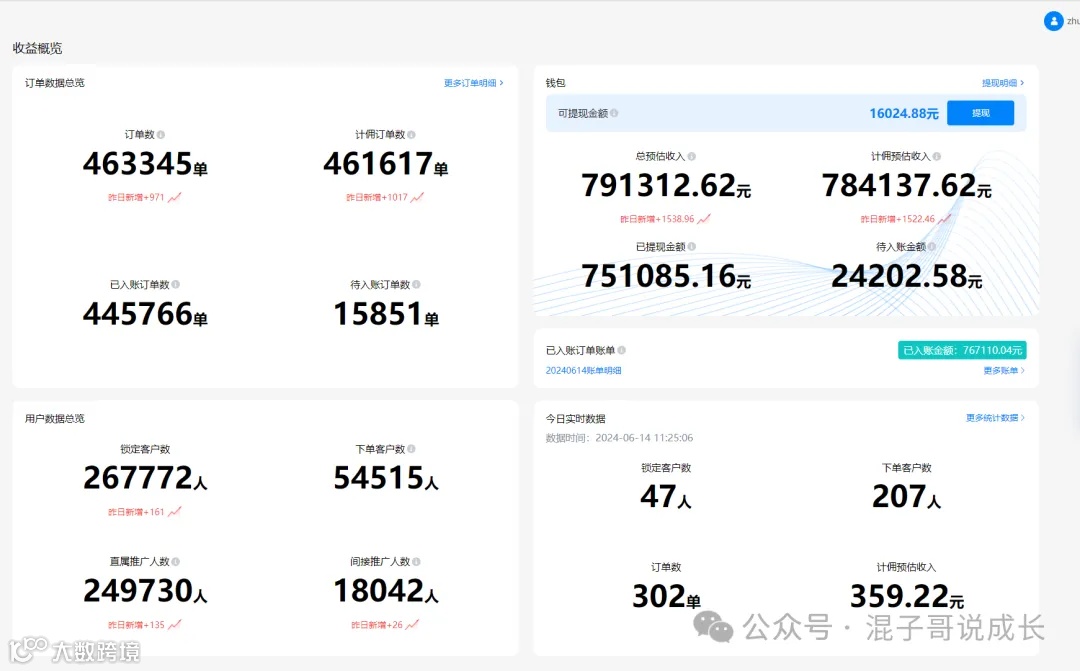Screen dimensions: 1080x671
Task: Click info icon beside 间接推广人数
Action: pyautogui.click(x=416, y=561)
